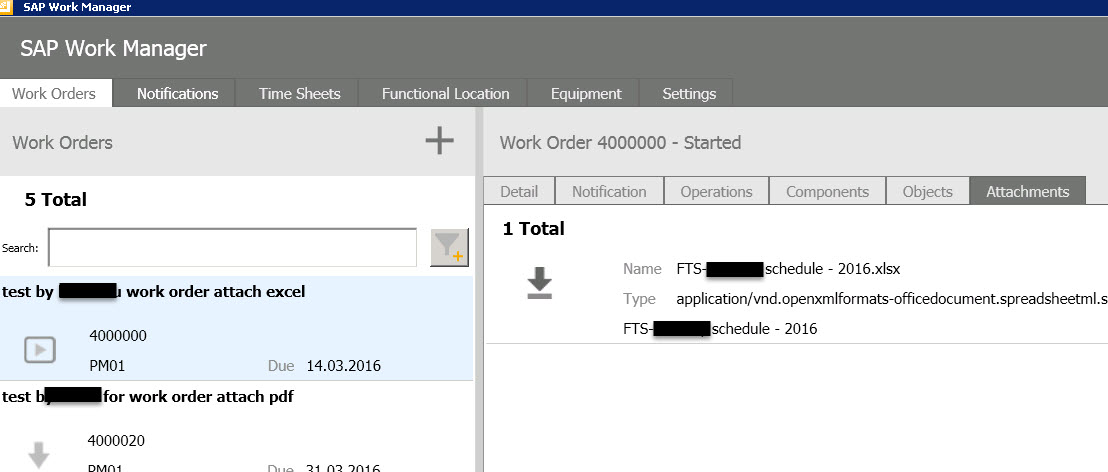Click due date 14.03.2016
This screenshot has height=472, width=1108.
coord(343,366)
